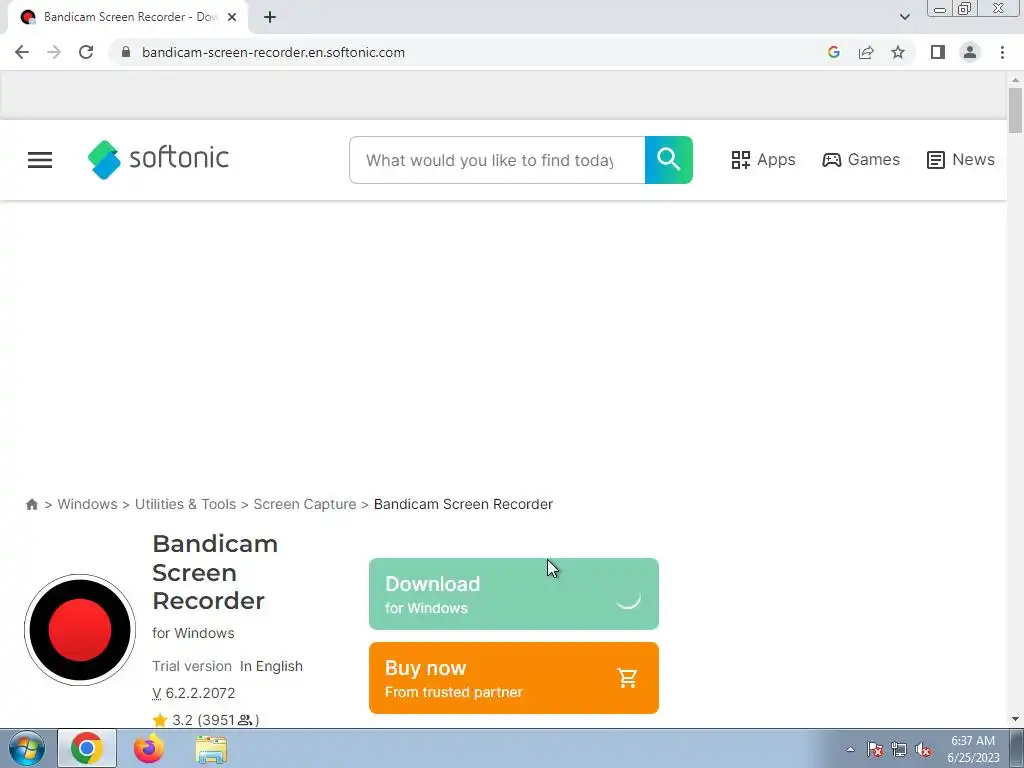This screenshot has width=1024, height=768.
Task: Share this page from address bar
Action: click(x=866, y=52)
